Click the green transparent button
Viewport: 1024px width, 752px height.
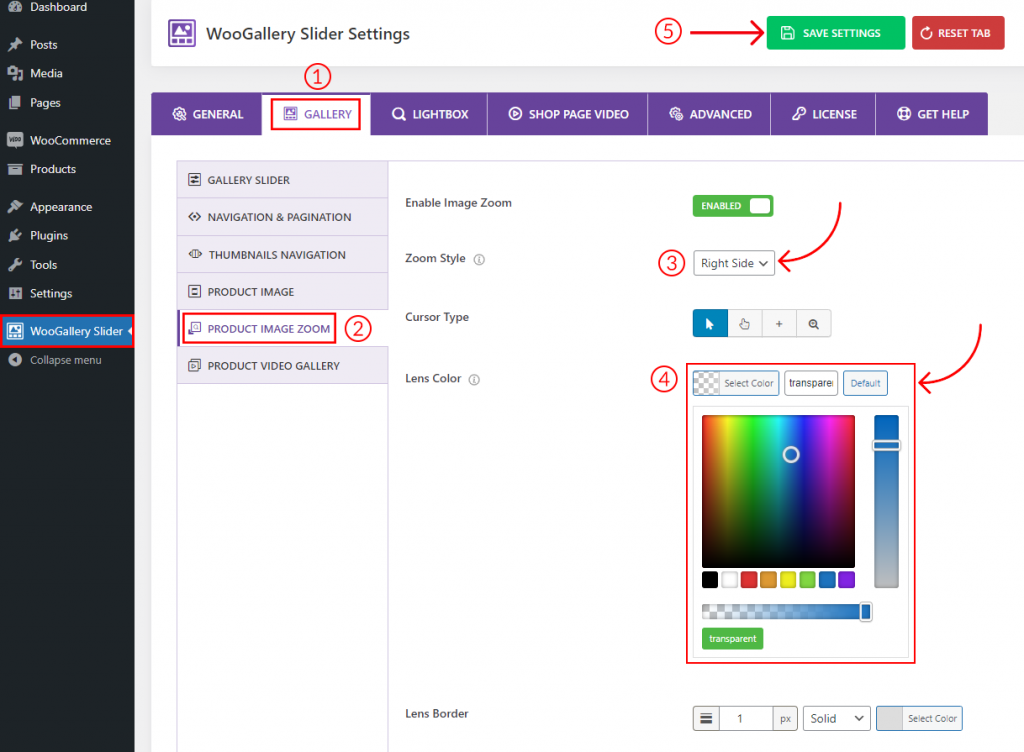point(733,638)
